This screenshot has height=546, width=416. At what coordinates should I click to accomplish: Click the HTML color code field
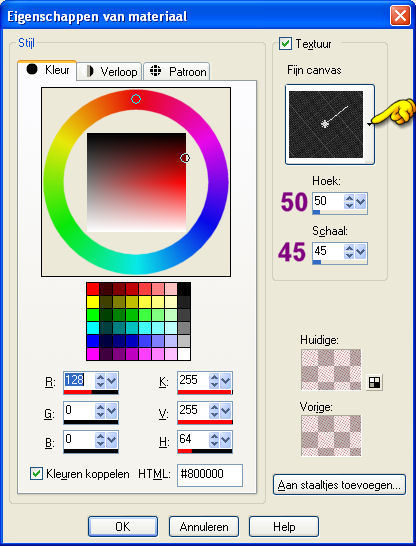pyautogui.click(x=210, y=475)
